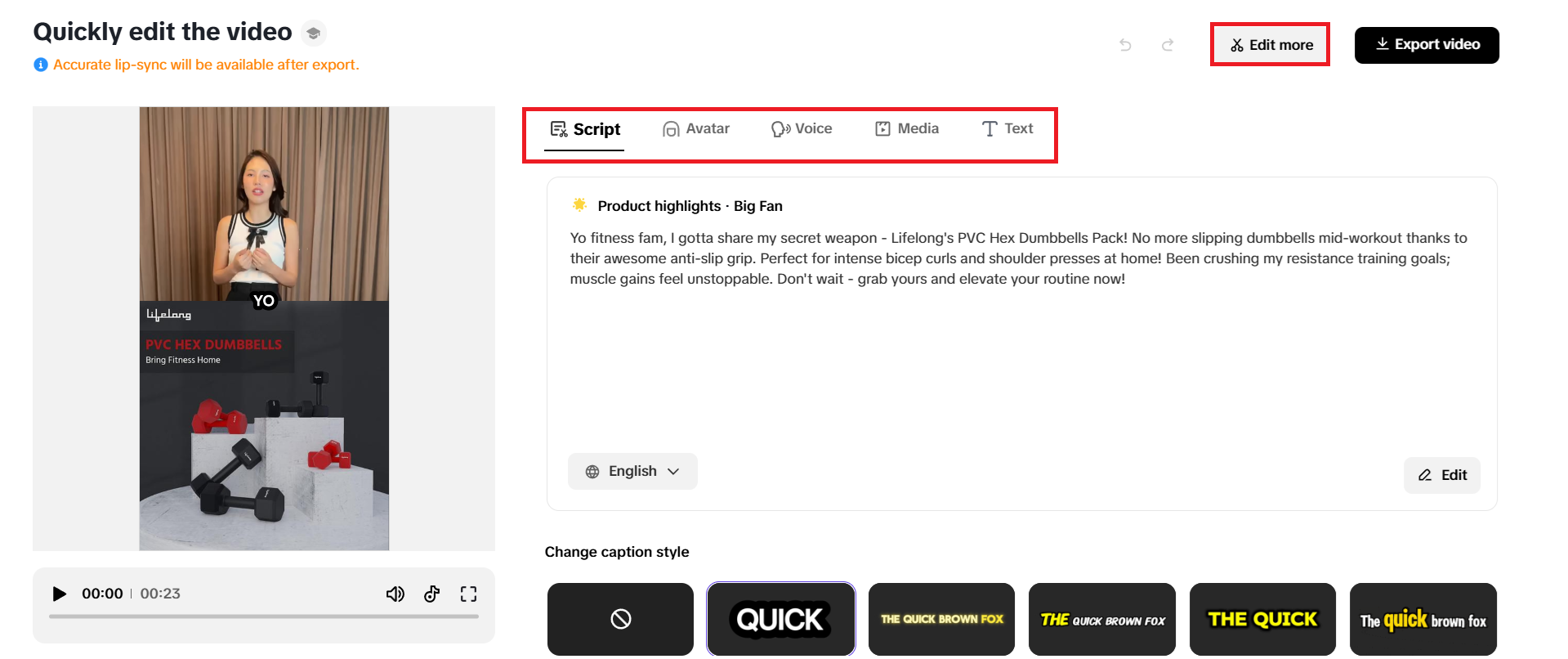Click the redo arrow icon
Screen dimensions: 1568x659
pyautogui.click(x=1168, y=45)
